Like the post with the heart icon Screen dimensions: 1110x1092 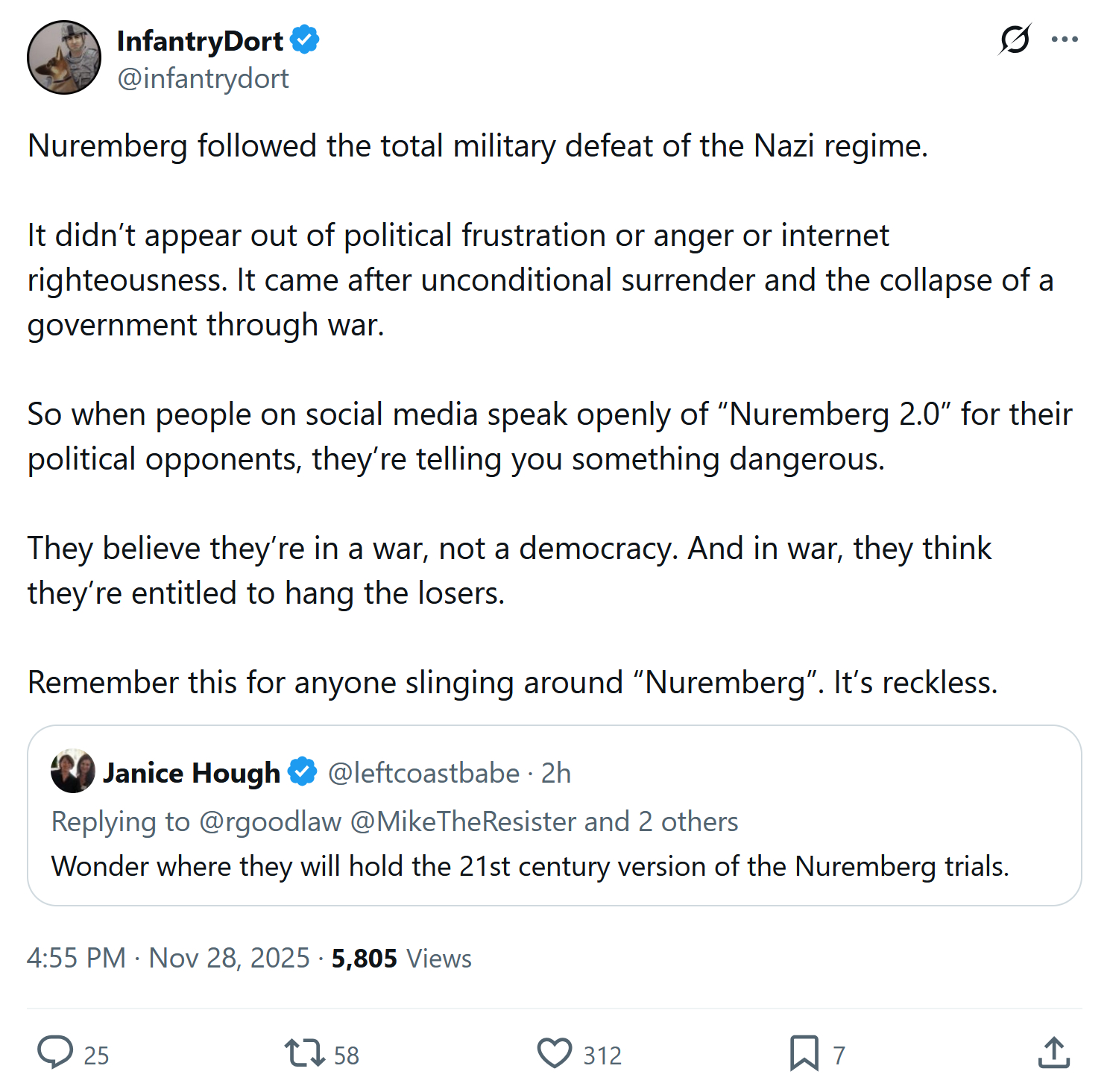pos(555,1052)
